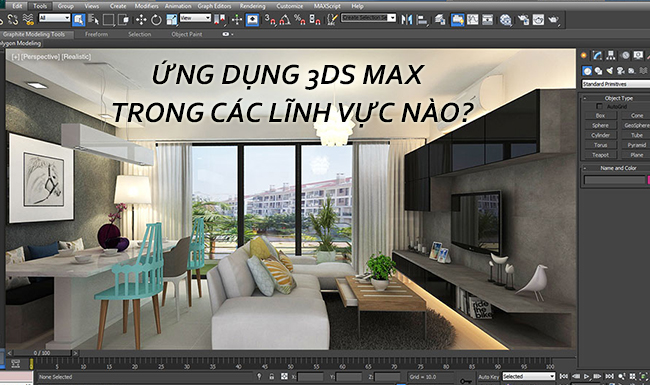Viewport: 650px width, 385px height.
Task: Click the Sphere primitive button
Action: [x=600, y=125]
